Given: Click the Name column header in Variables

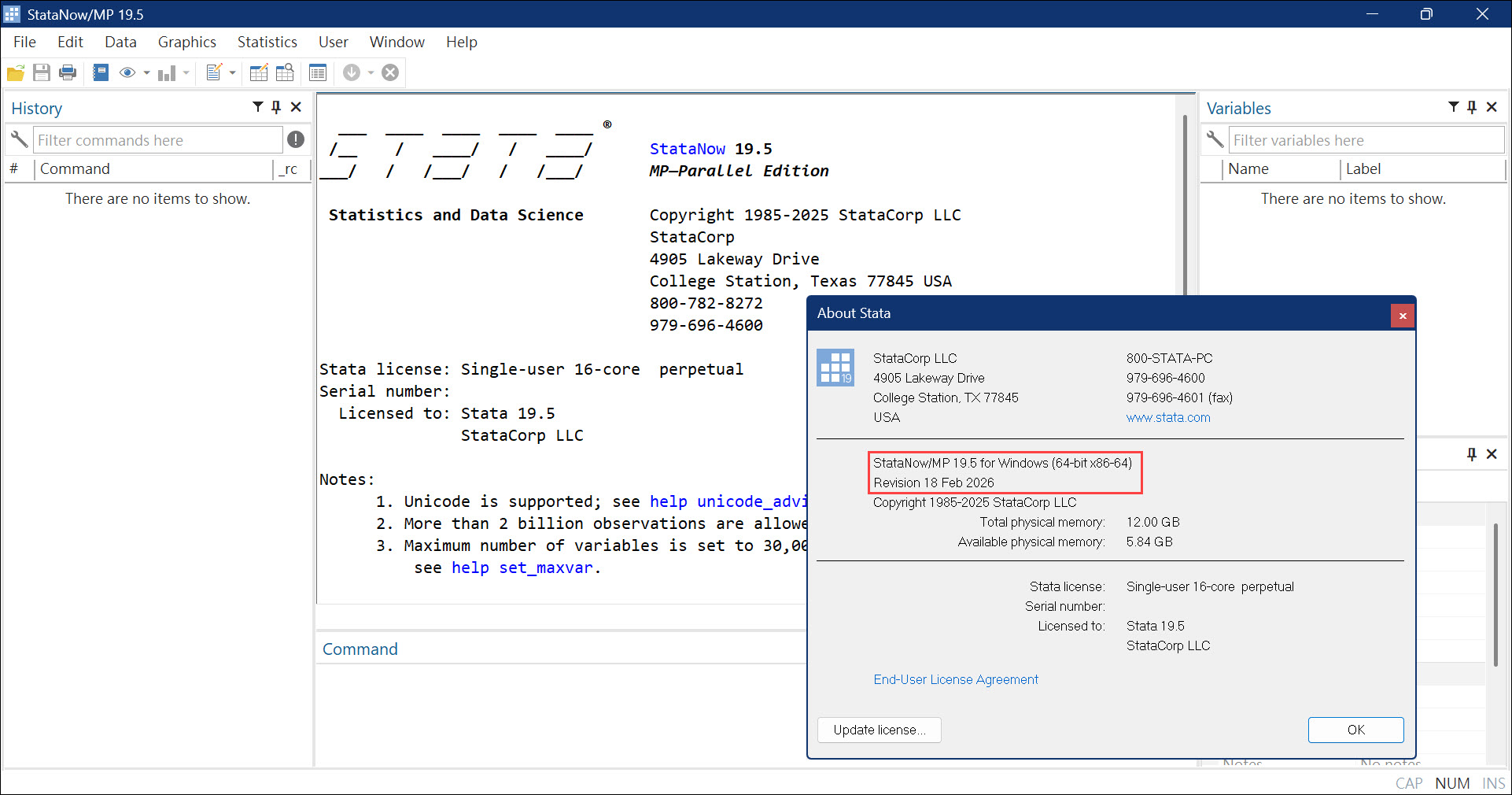Looking at the screenshot, I should pos(1280,168).
